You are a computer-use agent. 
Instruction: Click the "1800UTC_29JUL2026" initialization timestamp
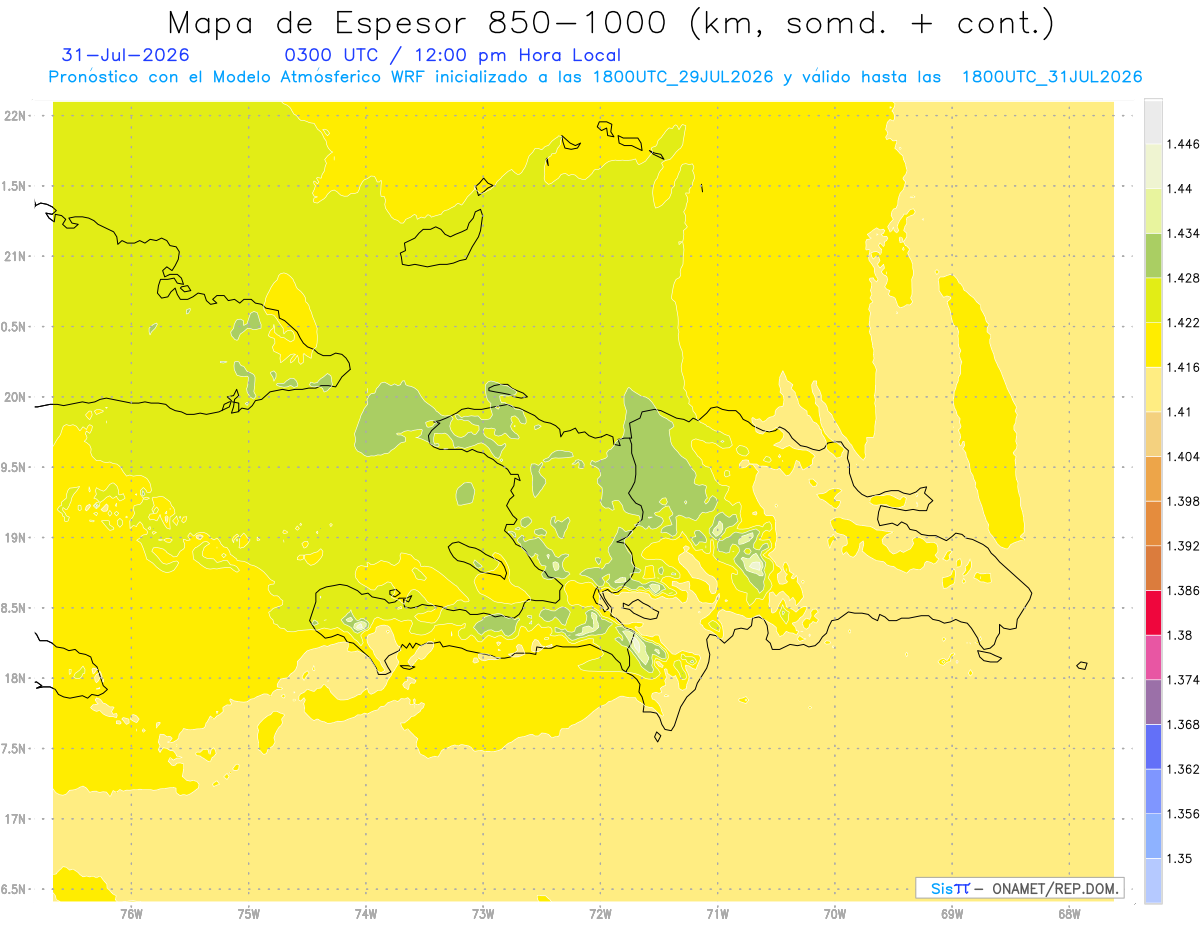coord(683,77)
